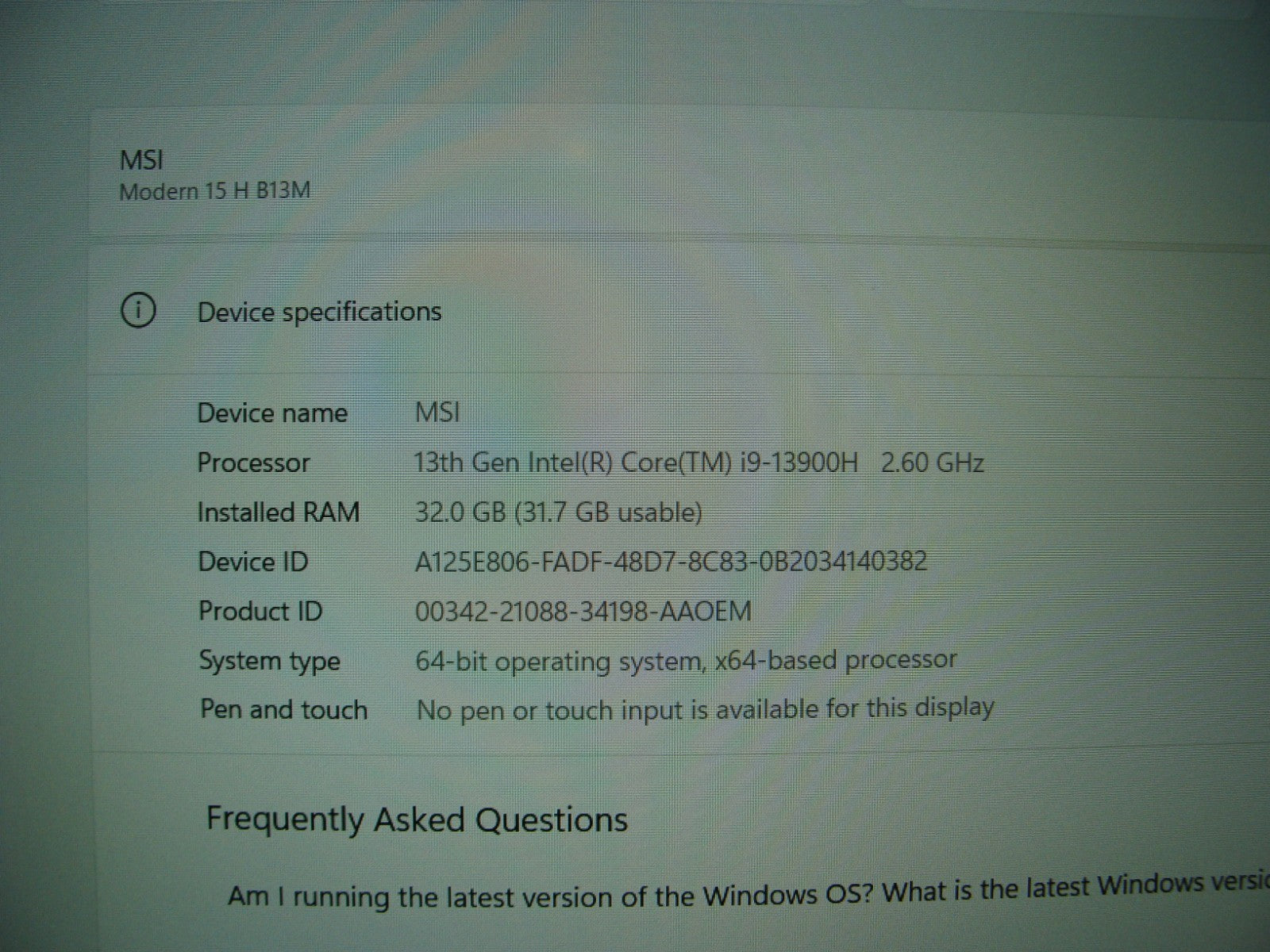
Task: Click the Pen and touch label
Action: pyautogui.click(x=283, y=709)
